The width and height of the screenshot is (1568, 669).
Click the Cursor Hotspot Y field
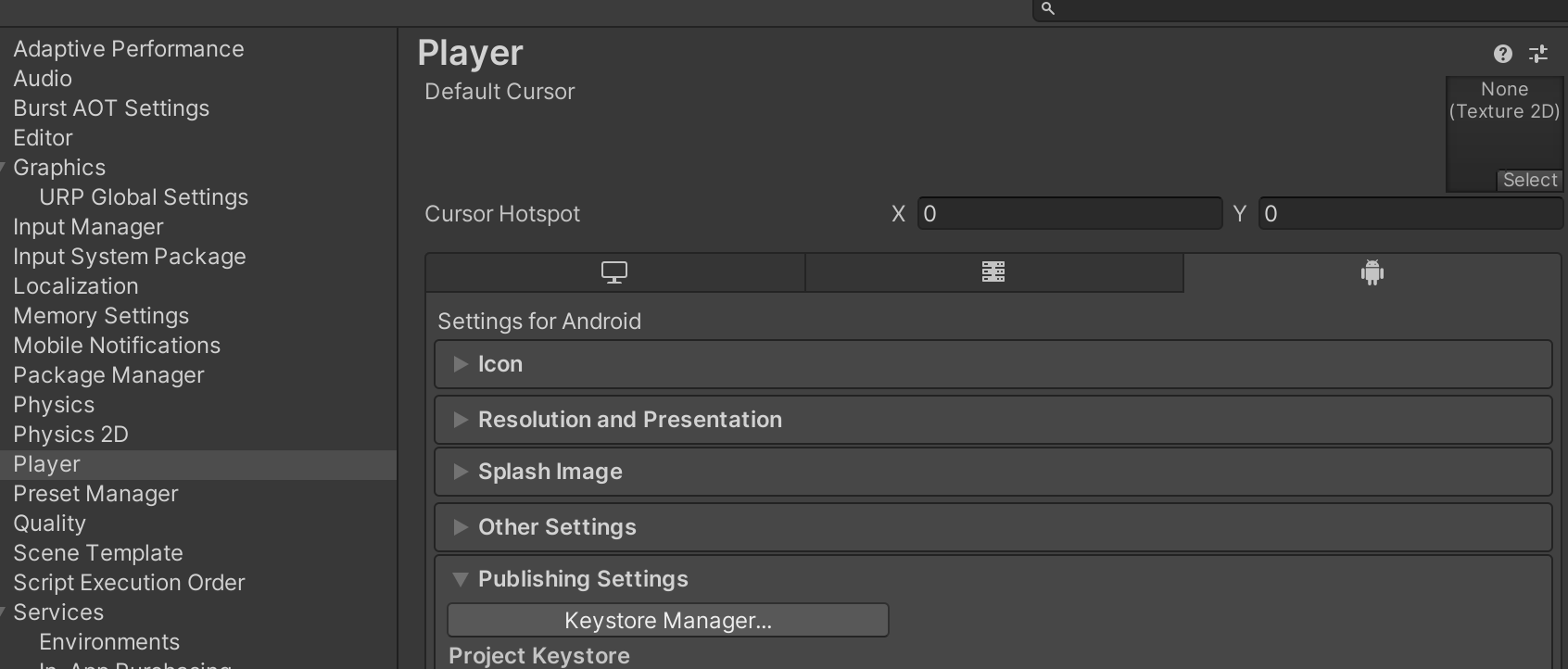pos(1410,213)
